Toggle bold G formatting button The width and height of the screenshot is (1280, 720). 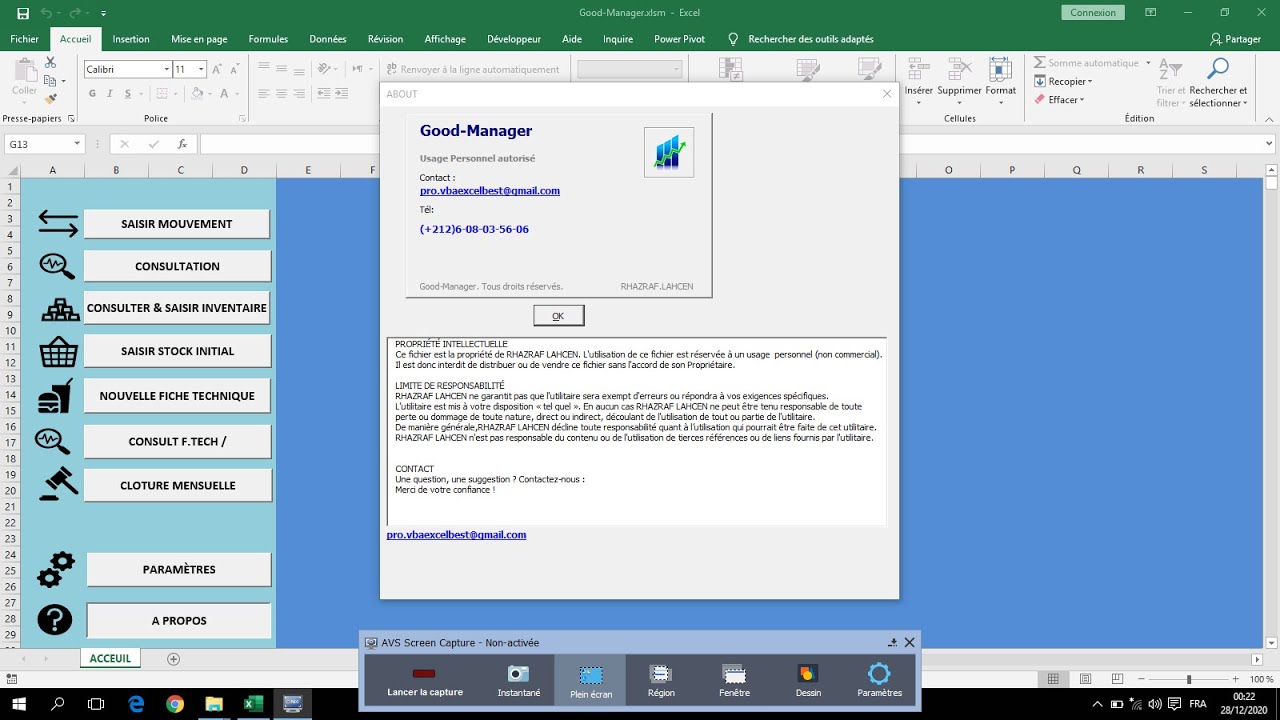pyautogui.click(x=93, y=94)
